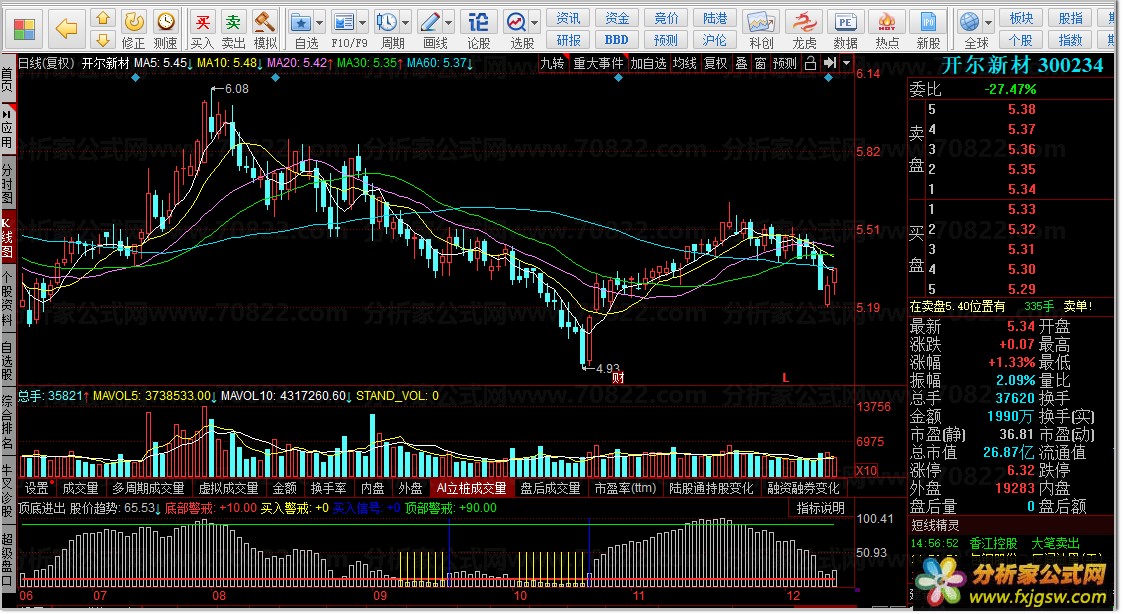
Task: Expand the 周期 dropdown arrow
Action: point(405,23)
